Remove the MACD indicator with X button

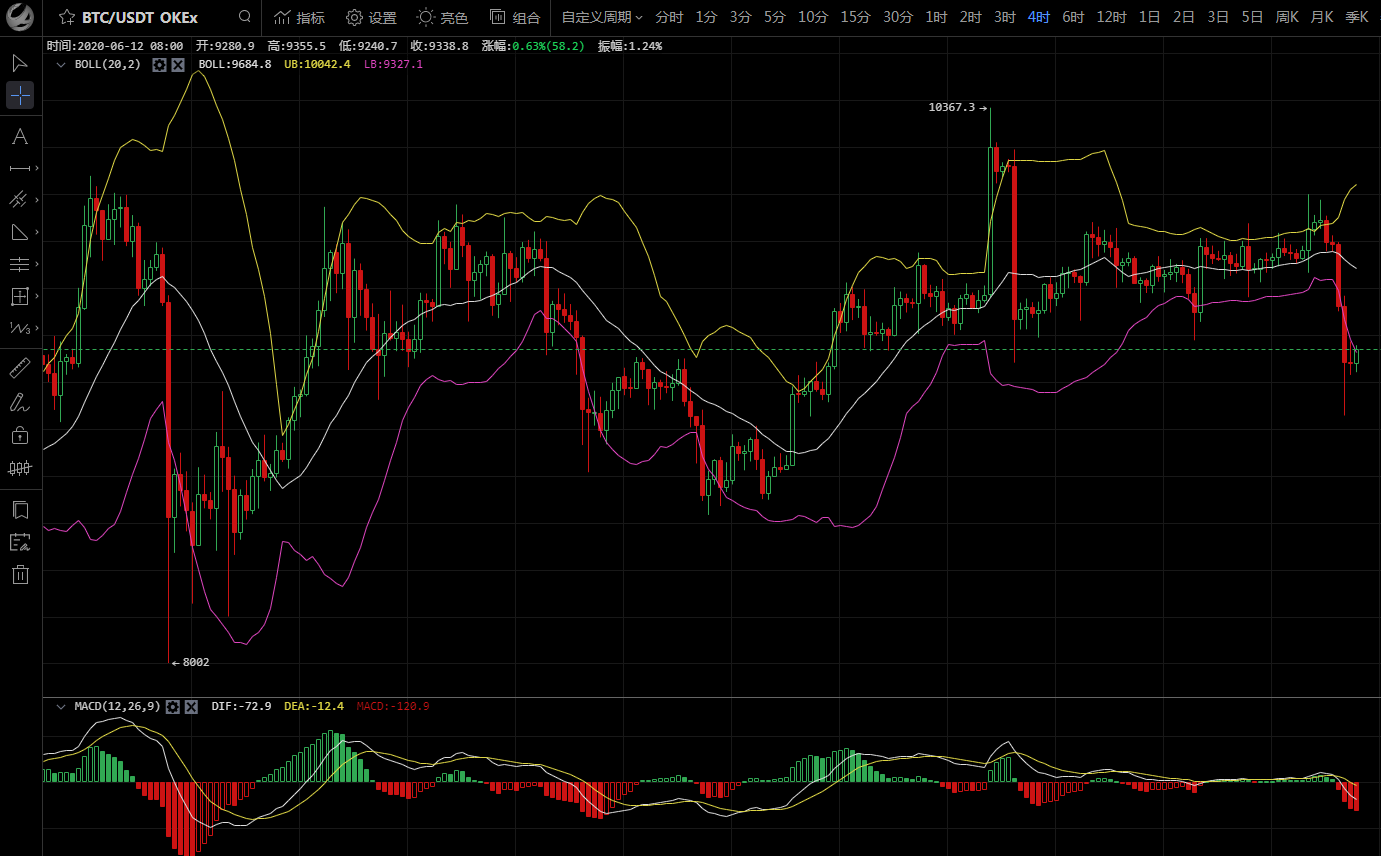point(192,707)
